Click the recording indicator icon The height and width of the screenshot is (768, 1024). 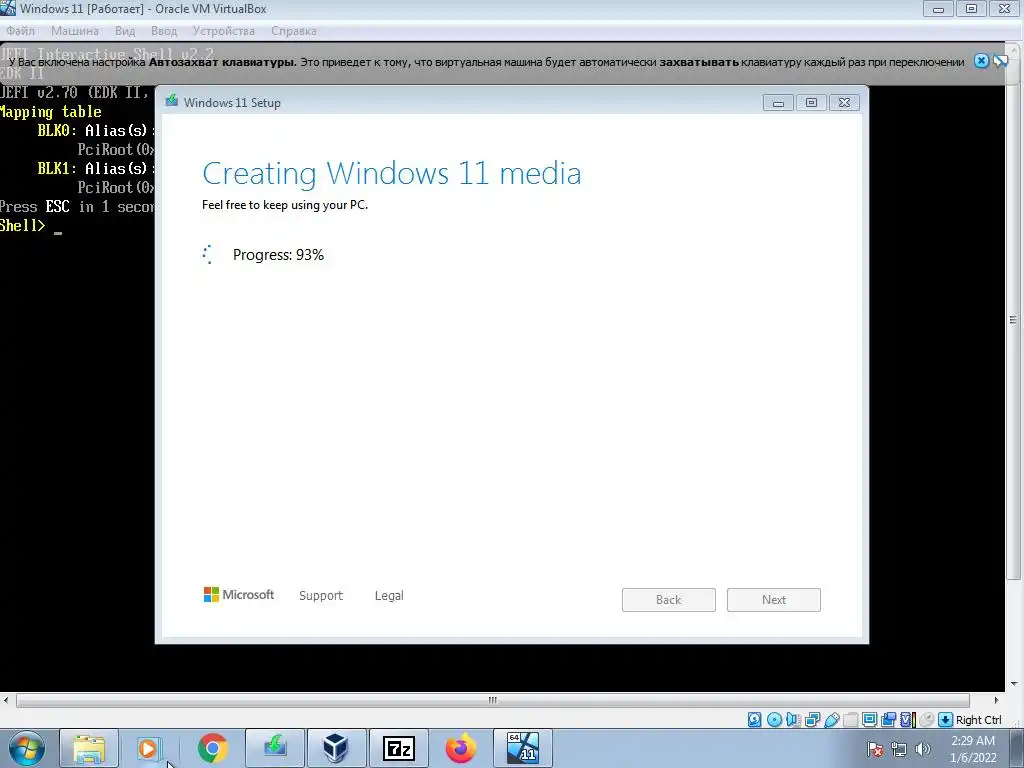(888, 720)
